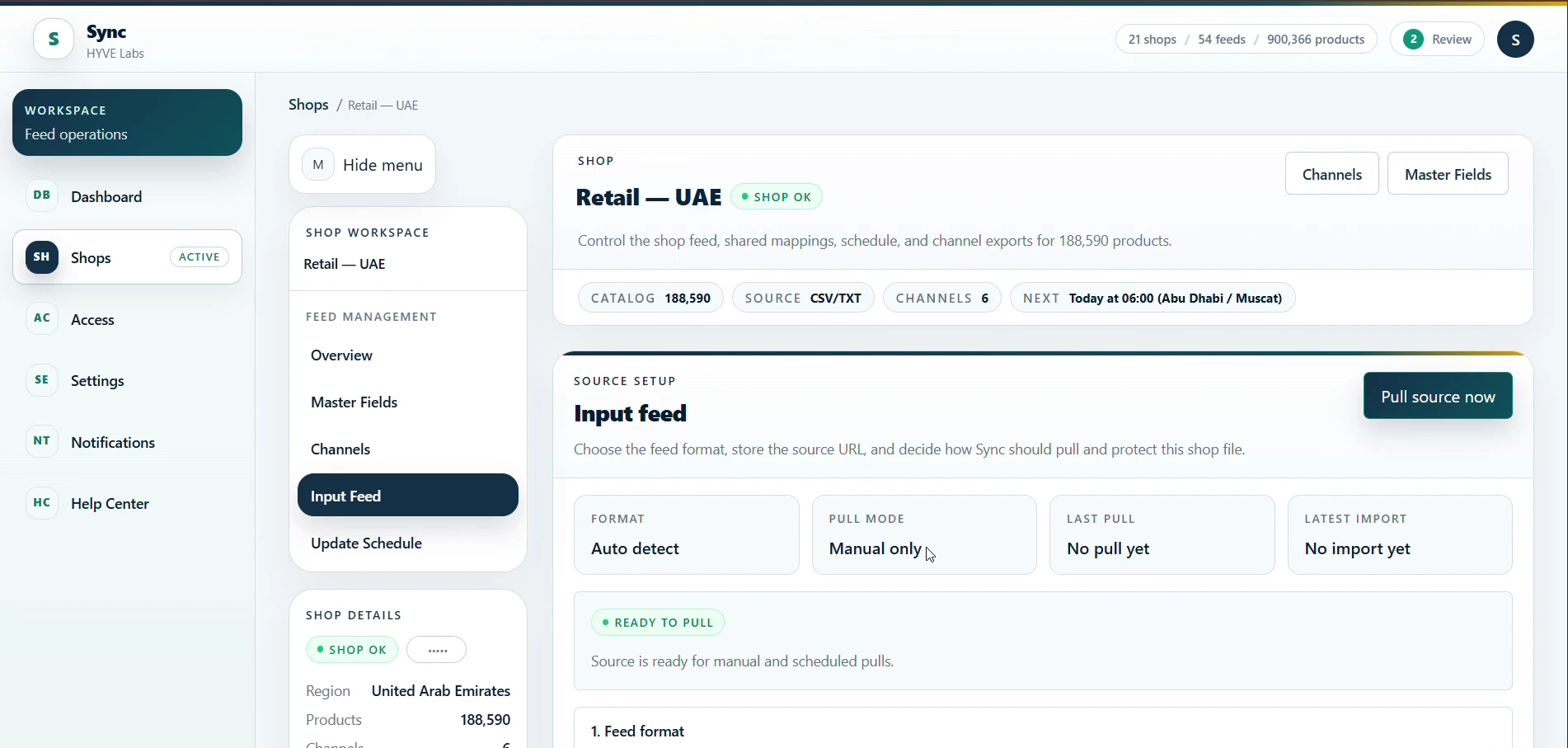Go to Dashboard in sidebar

click(127, 196)
